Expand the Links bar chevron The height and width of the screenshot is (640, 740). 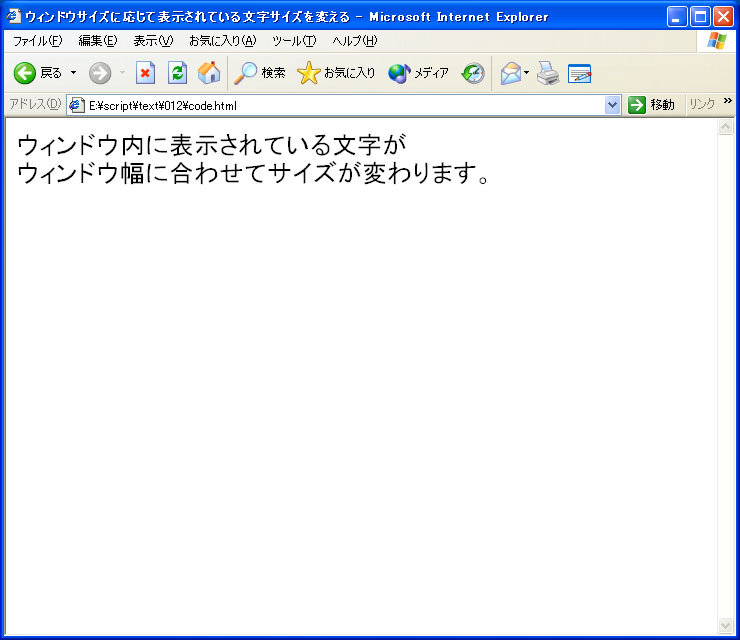pos(727,101)
